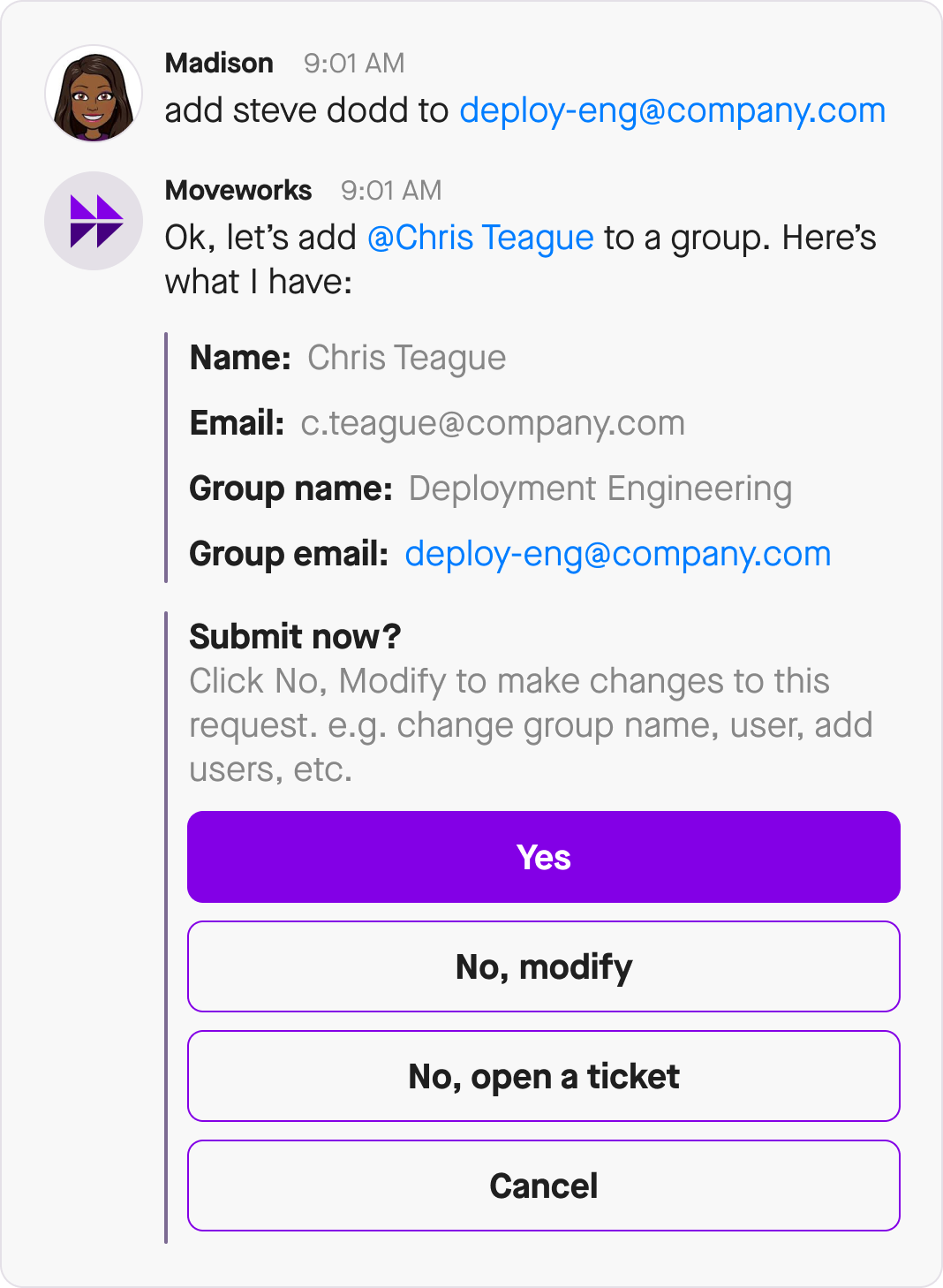Open the @Chris Teague mention
Screen dimensions: 943x1288
[480, 239]
